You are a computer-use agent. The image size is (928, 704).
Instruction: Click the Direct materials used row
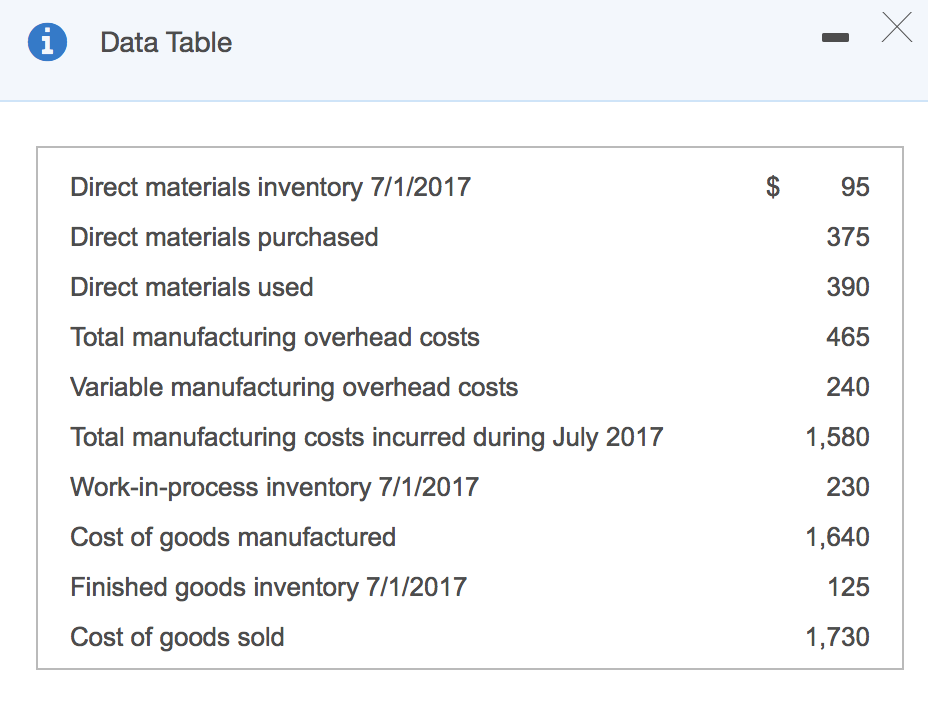point(191,287)
